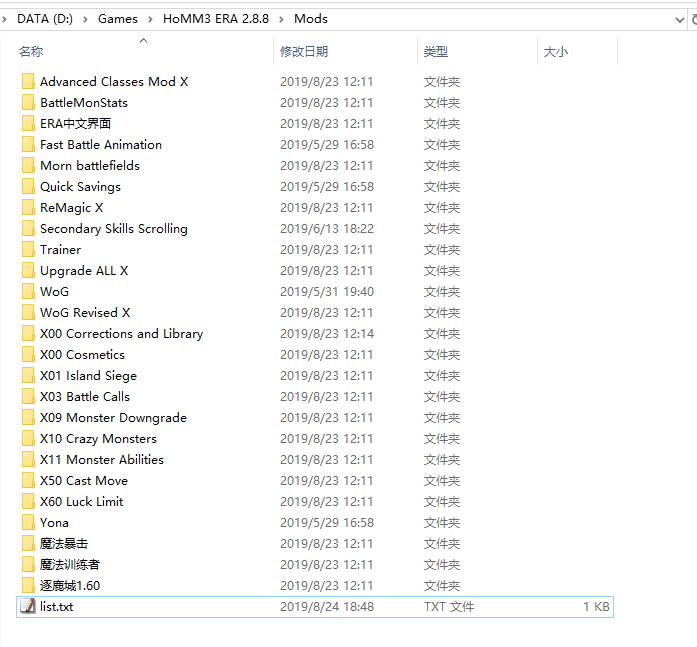Click the X50 Cast Move folder icon
Screen dimensions: 697x647
point(28,480)
